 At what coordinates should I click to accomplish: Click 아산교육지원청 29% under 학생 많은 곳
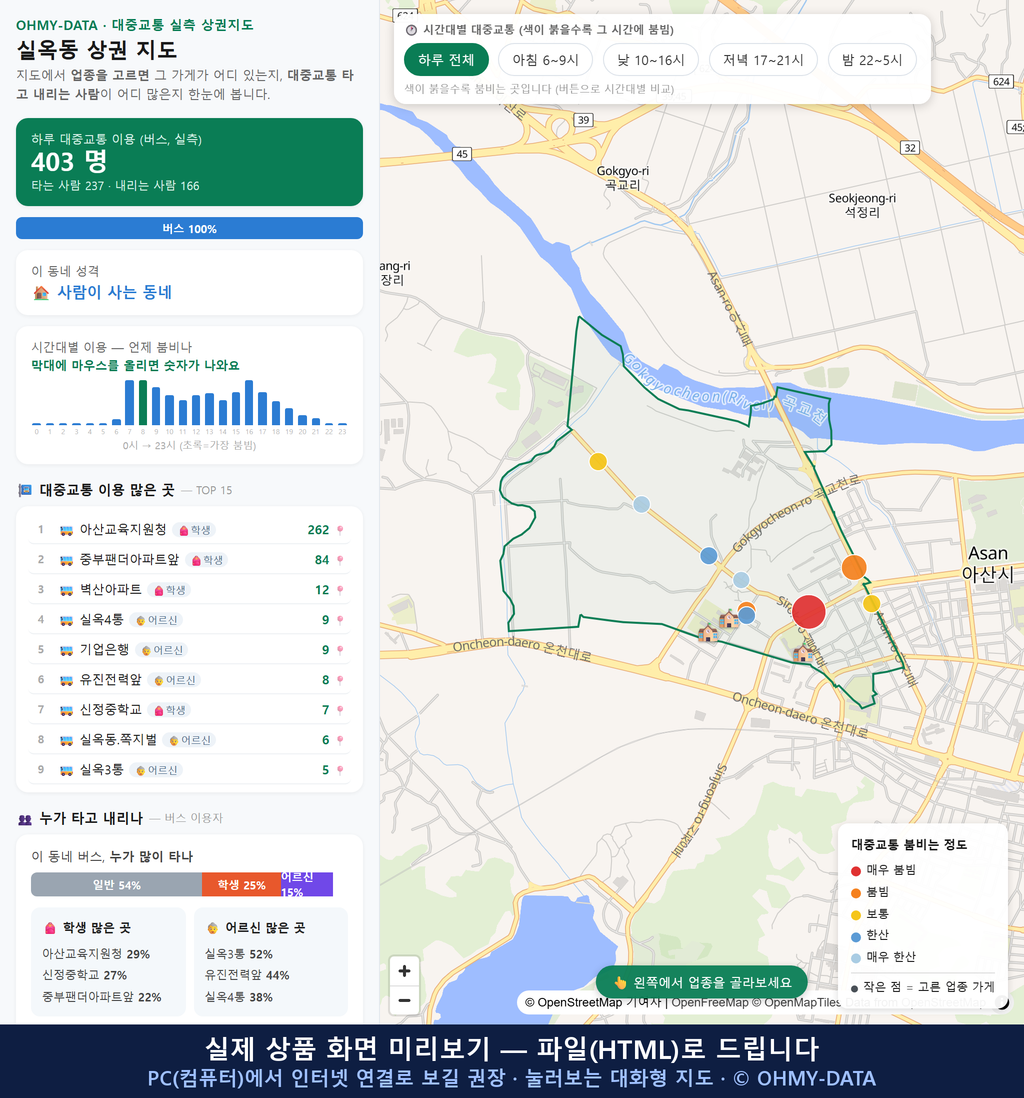[x=96, y=954]
